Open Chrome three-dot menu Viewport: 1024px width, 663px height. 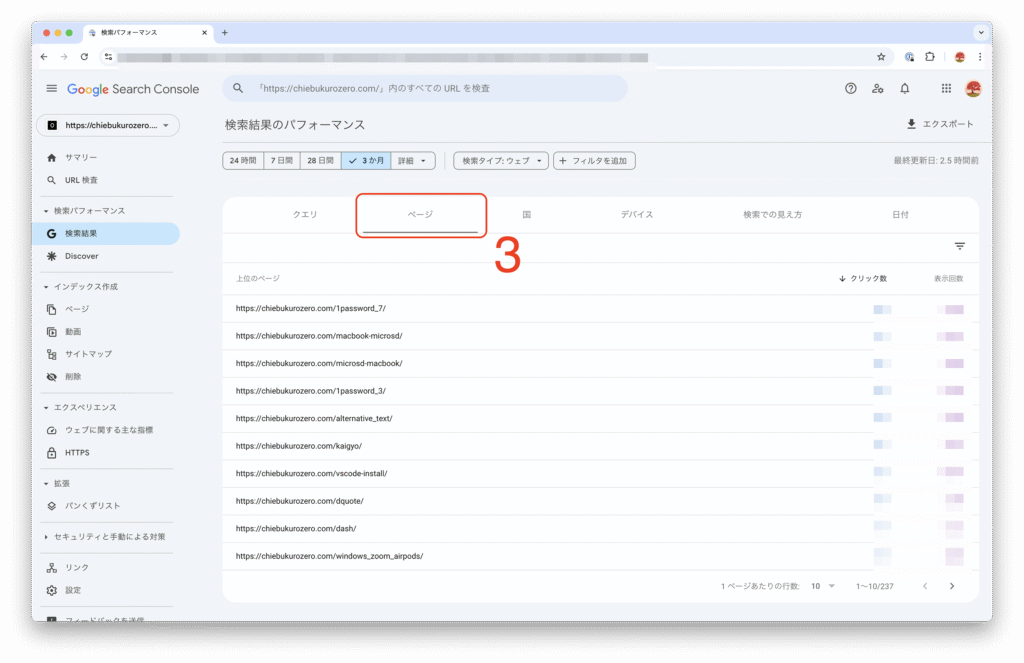[980, 57]
